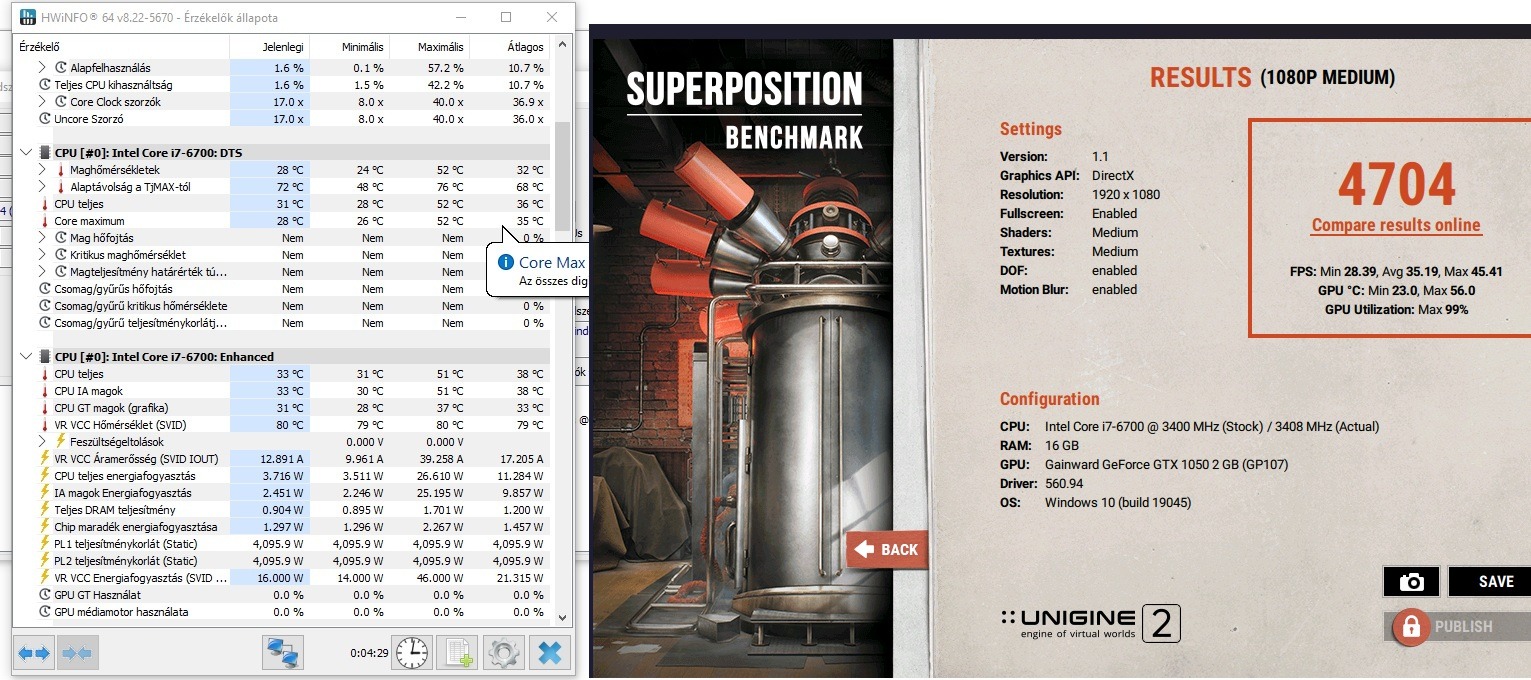Click the logging sheet icon with green plus

click(x=458, y=653)
